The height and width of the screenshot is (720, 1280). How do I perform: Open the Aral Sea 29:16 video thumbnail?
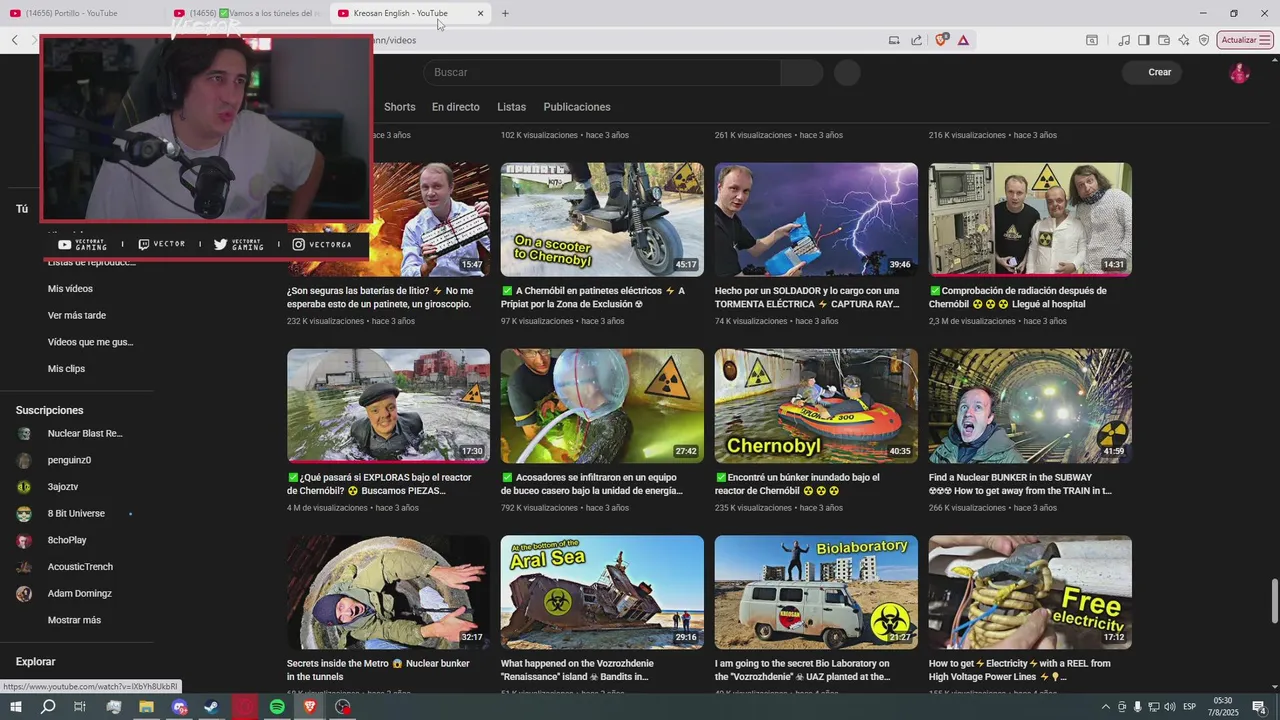(x=602, y=592)
